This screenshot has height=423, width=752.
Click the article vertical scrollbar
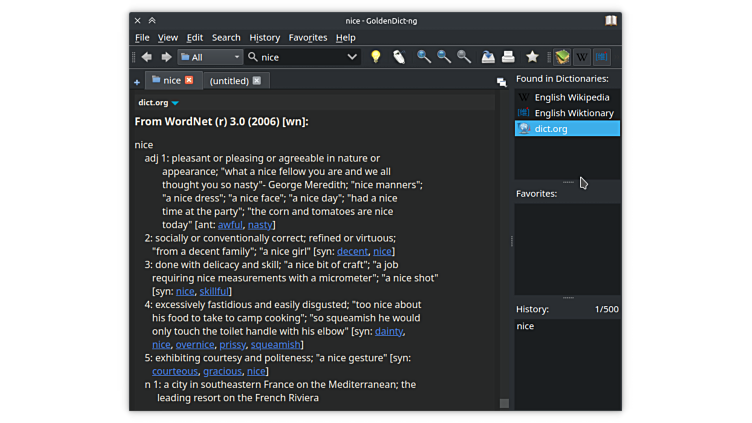coord(504,250)
